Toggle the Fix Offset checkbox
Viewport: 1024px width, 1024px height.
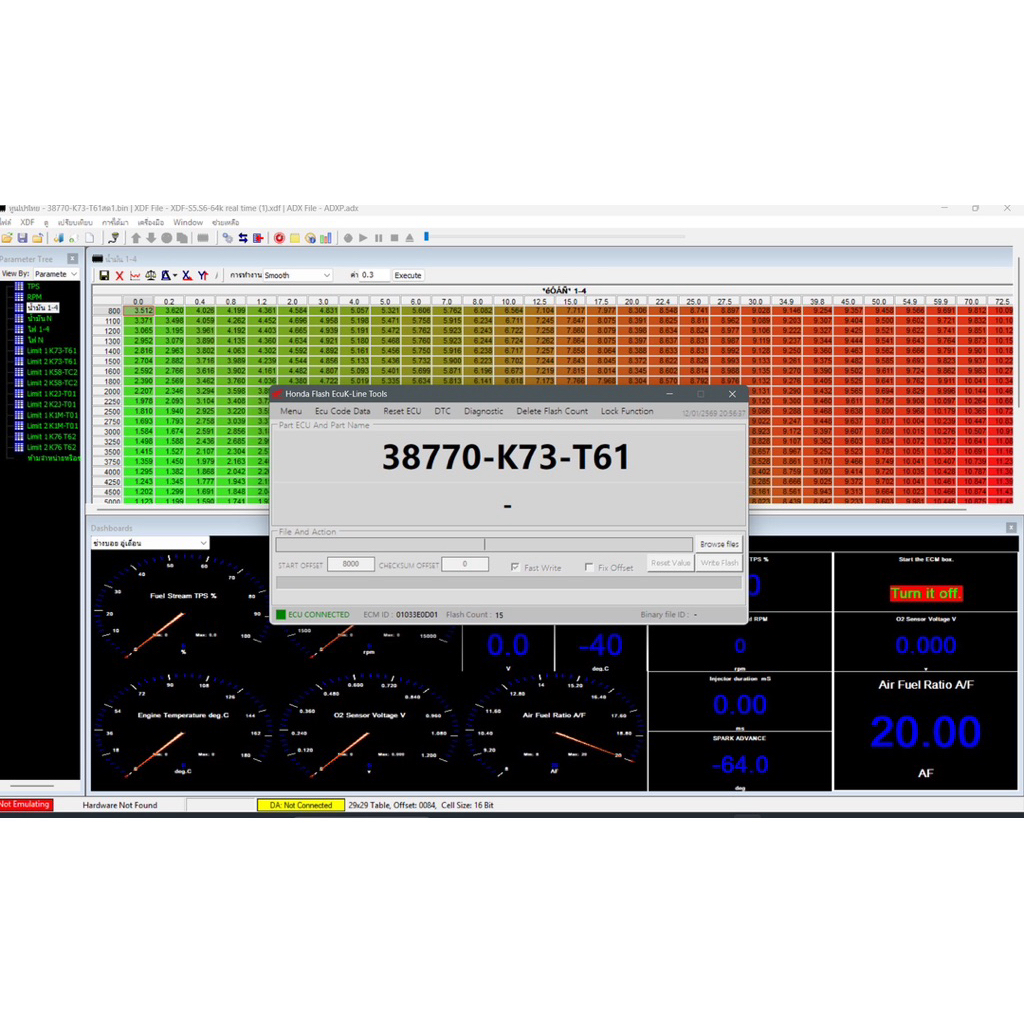pyautogui.click(x=589, y=567)
